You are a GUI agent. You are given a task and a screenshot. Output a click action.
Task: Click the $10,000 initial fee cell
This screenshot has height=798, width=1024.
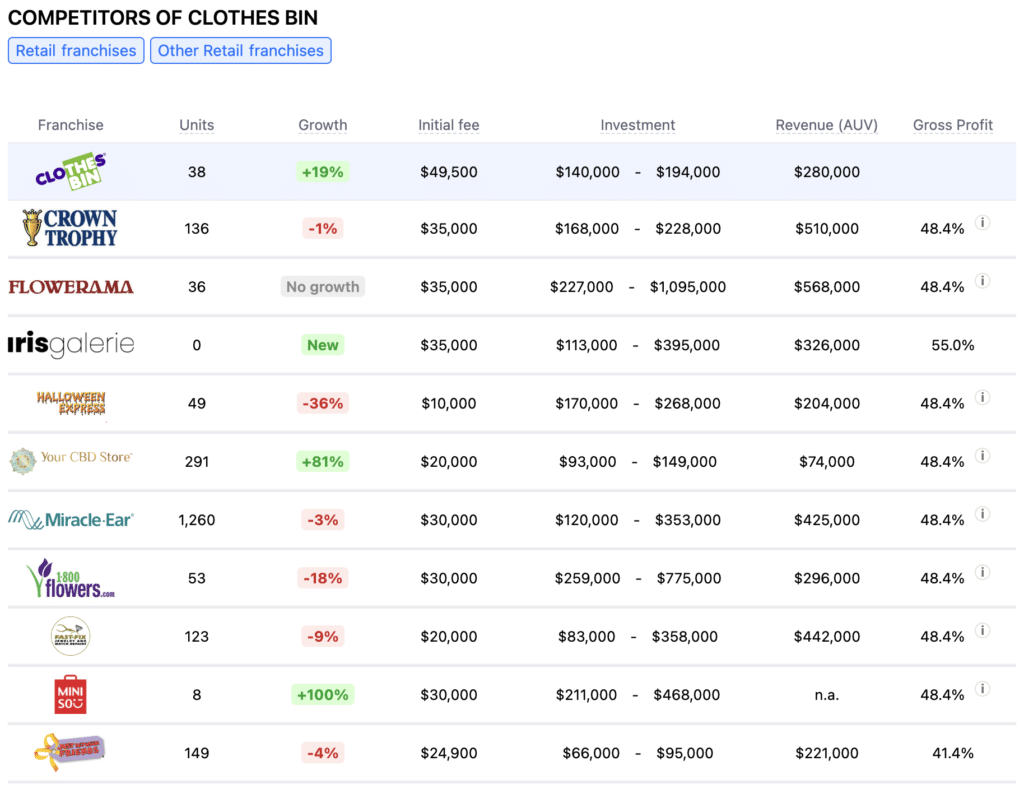pyautogui.click(x=449, y=403)
